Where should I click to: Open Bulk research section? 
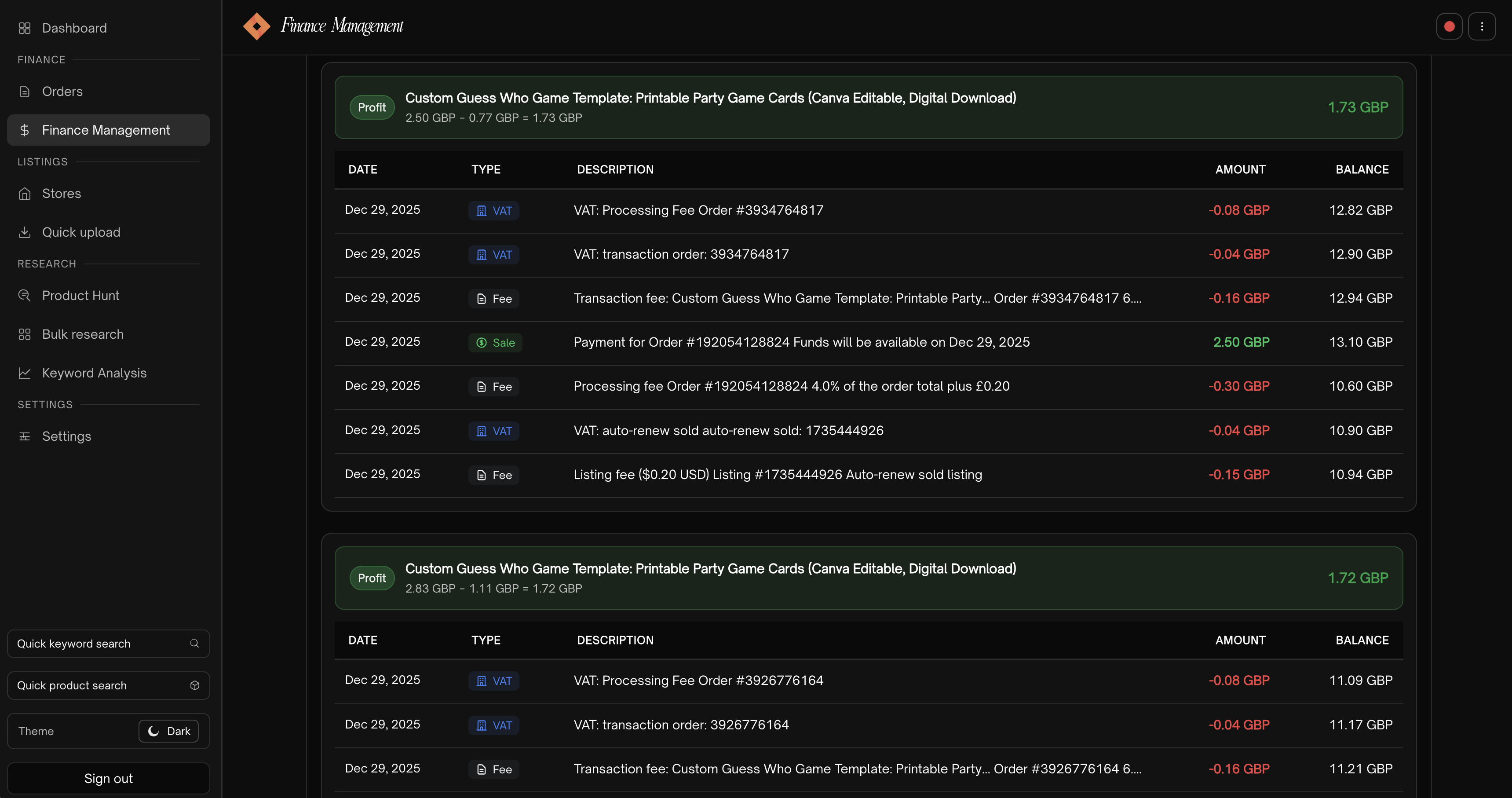[83, 334]
